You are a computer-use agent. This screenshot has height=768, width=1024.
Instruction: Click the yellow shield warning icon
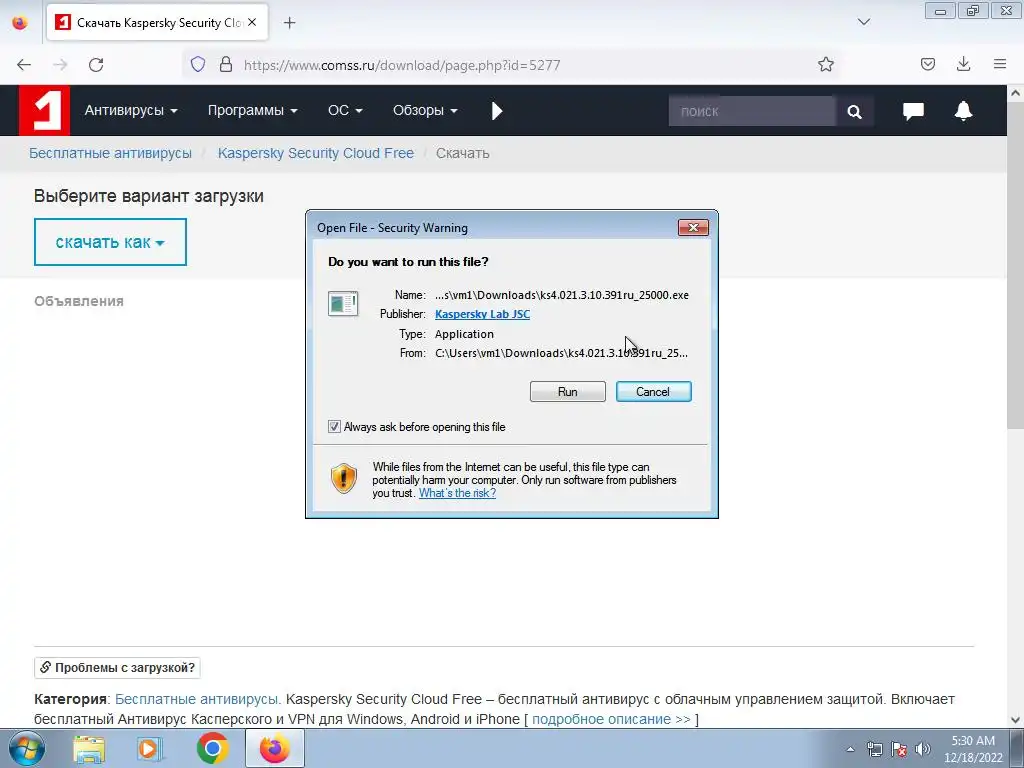(x=344, y=478)
